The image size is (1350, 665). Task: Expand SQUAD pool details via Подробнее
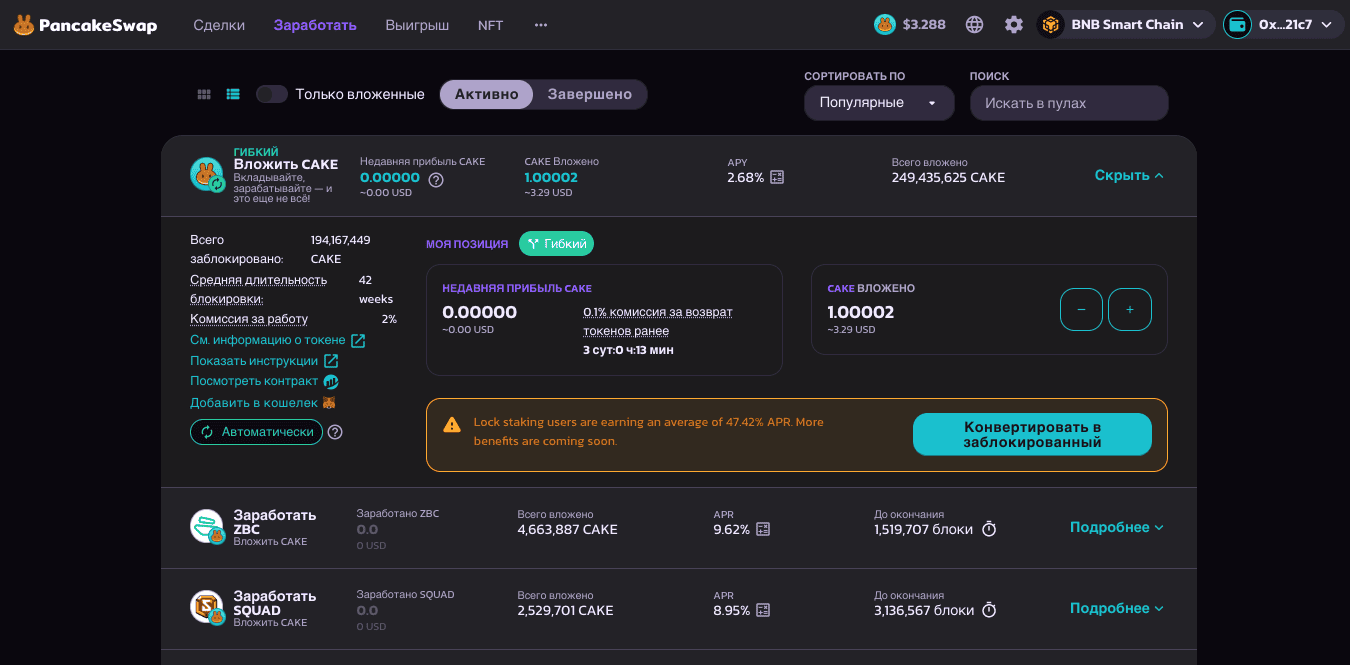click(1116, 608)
